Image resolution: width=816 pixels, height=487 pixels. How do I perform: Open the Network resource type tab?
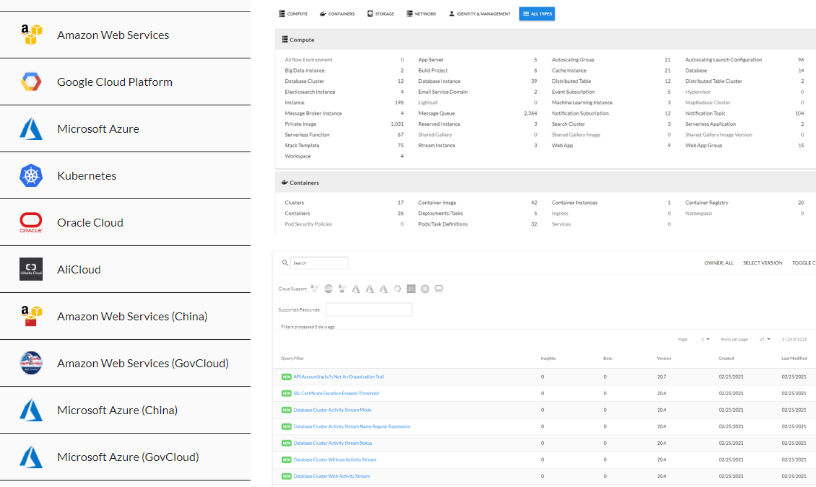[421, 14]
